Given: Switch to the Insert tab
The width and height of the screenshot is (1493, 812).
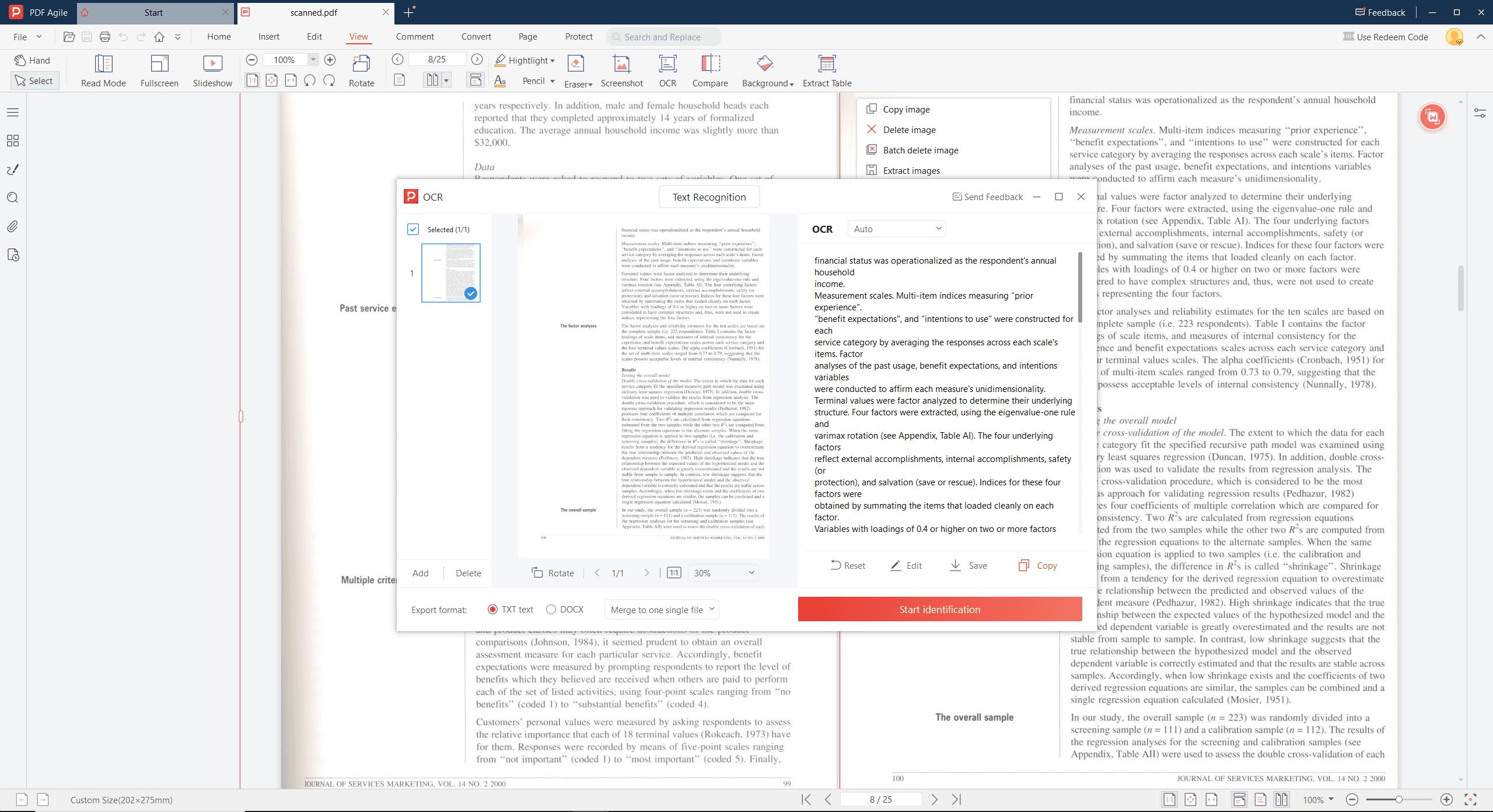Looking at the screenshot, I should [x=269, y=37].
